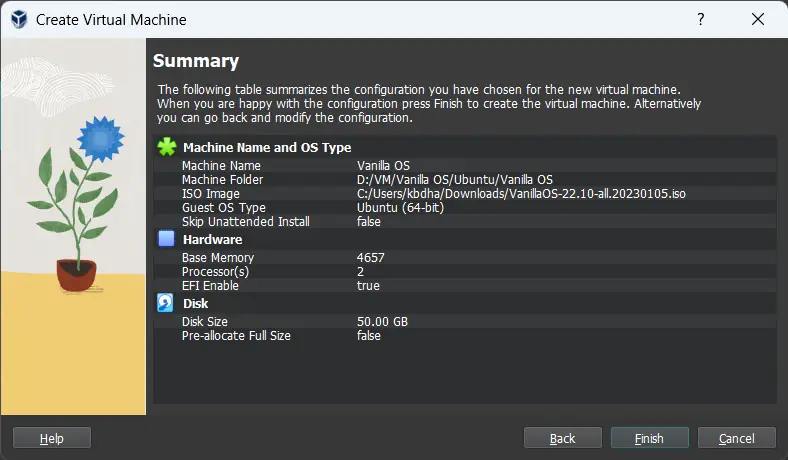Click the Vanilla OS machine name value
This screenshot has height=460, width=788.
383,165
